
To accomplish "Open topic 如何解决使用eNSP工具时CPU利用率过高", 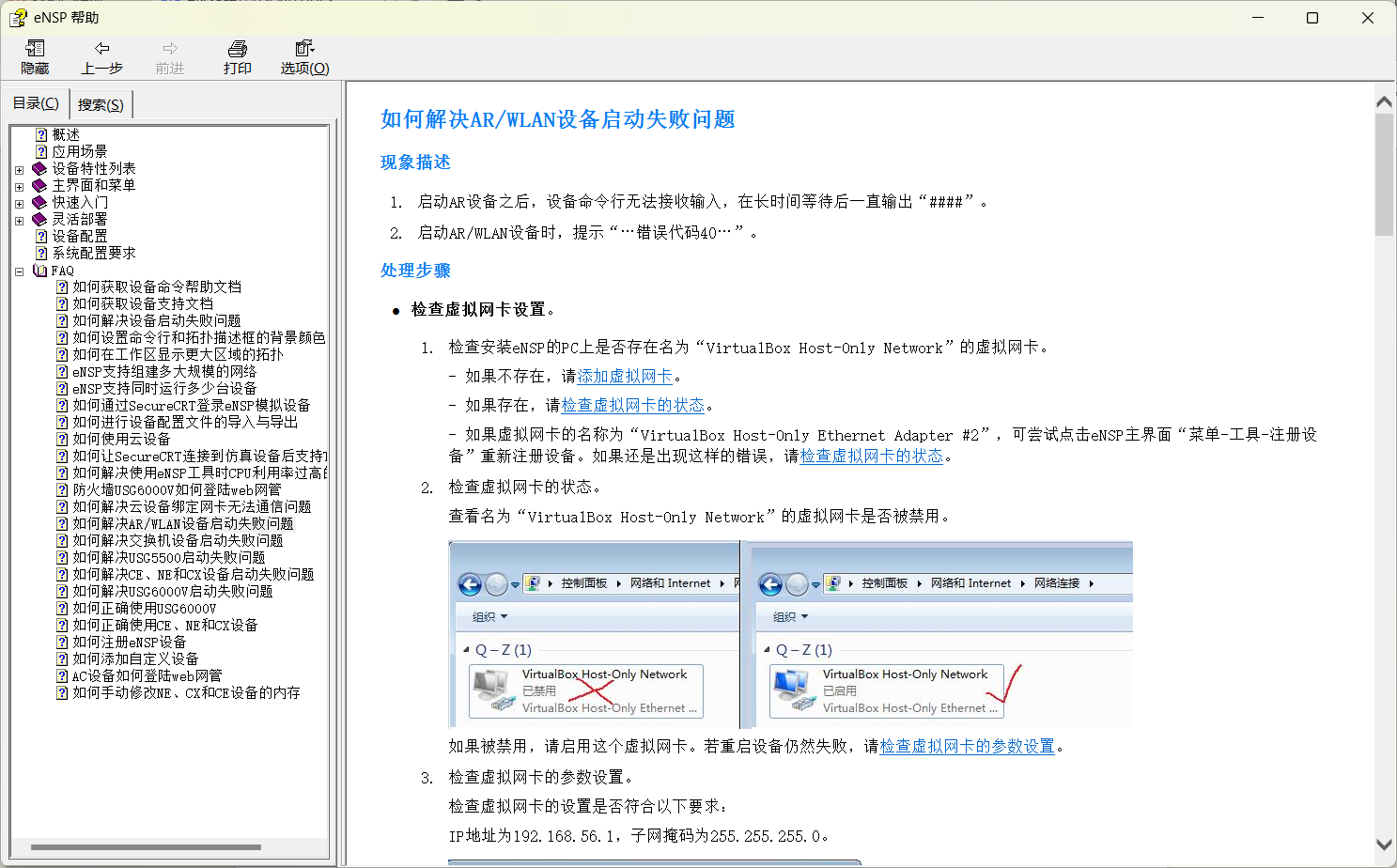I will point(200,473).
